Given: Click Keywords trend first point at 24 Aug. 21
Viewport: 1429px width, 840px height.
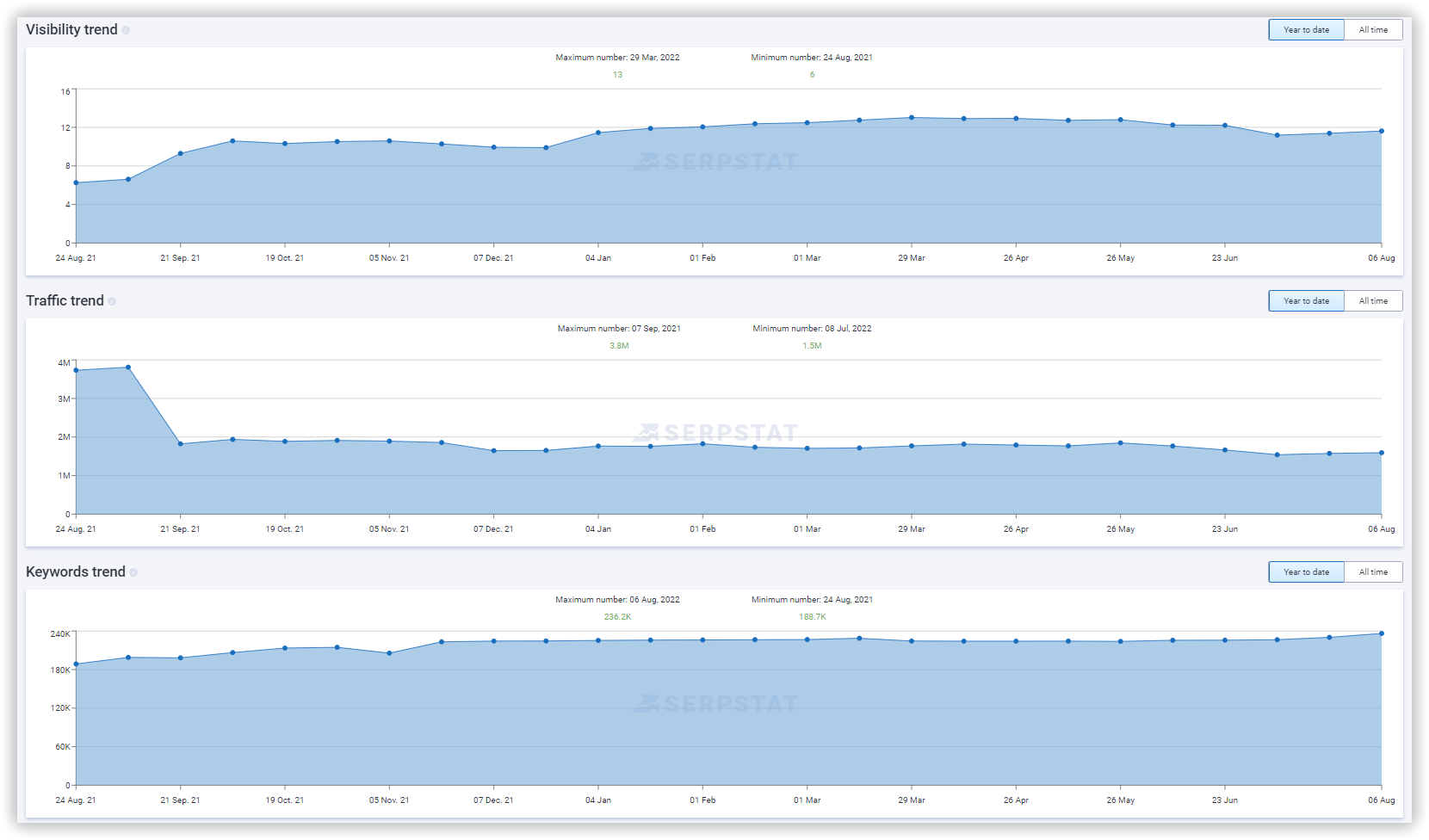Looking at the screenshot, I should (x=76, y=664).
